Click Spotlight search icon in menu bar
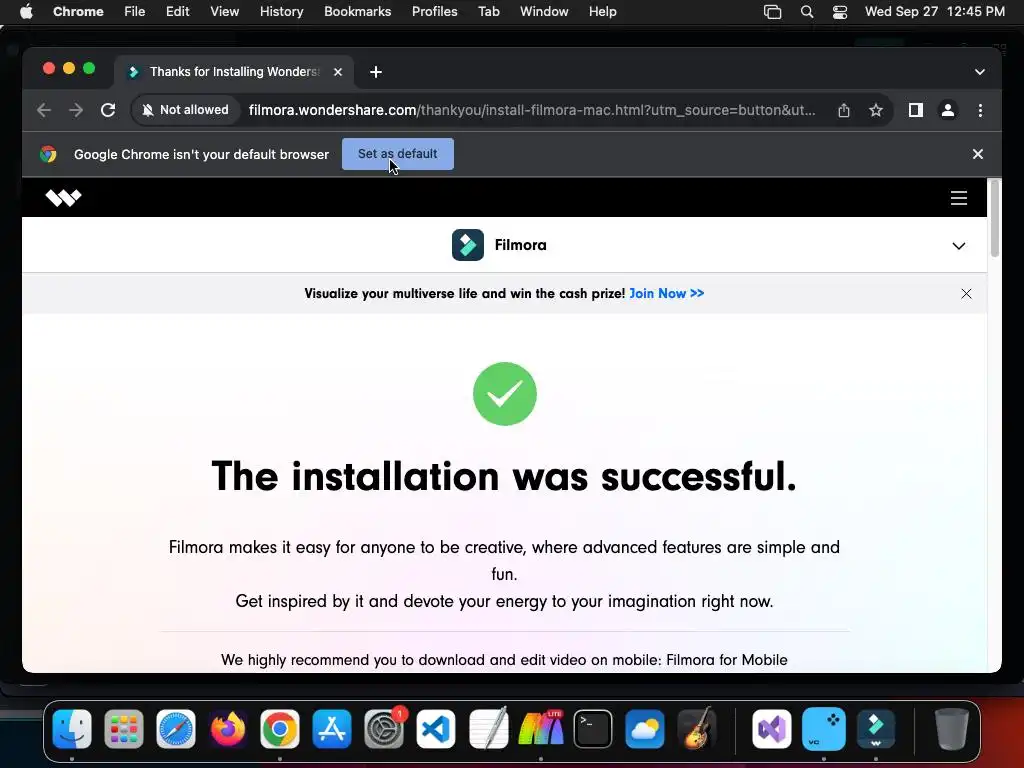This screenshot has height=768, width=1024. click(x=807, y=12)
